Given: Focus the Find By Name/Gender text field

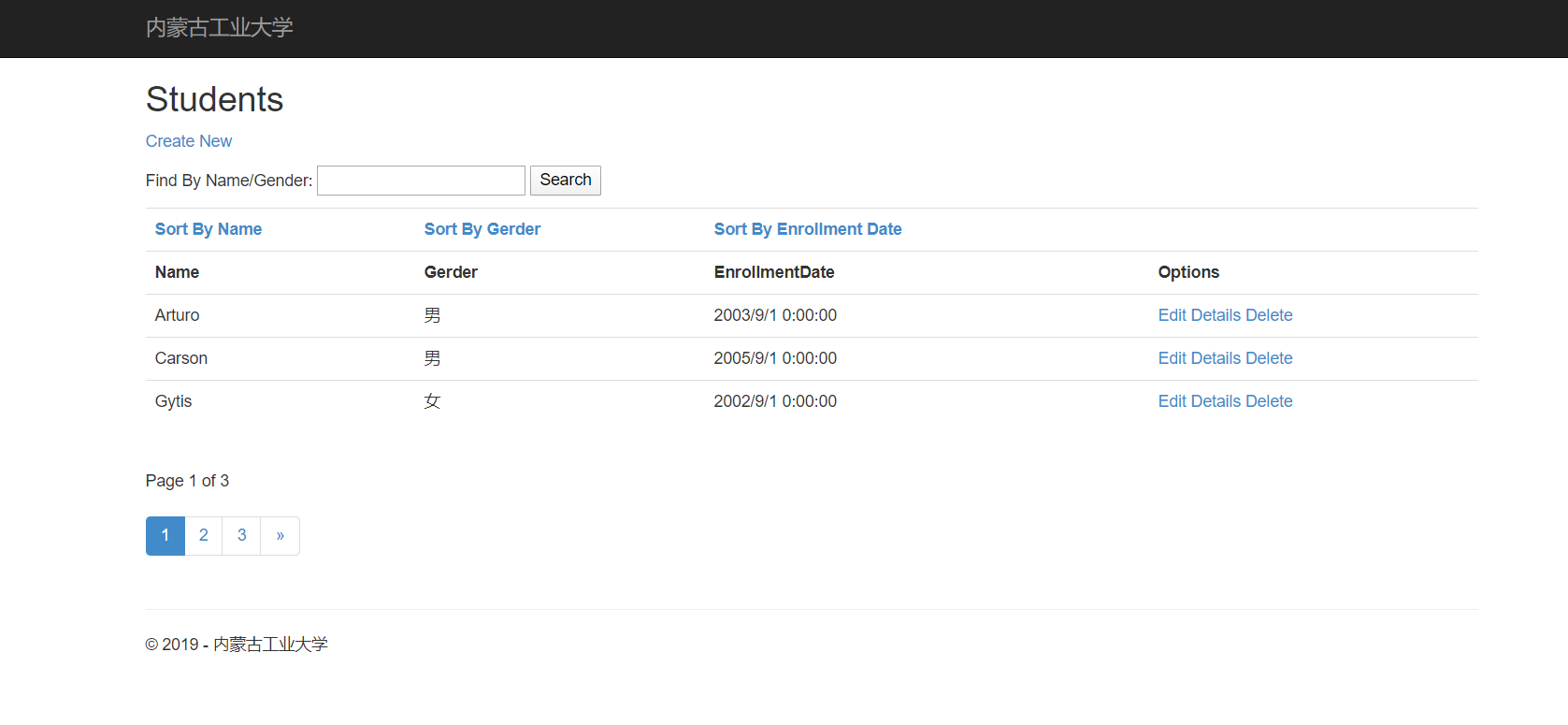Looking at the screenshot, I should [421, 181].
